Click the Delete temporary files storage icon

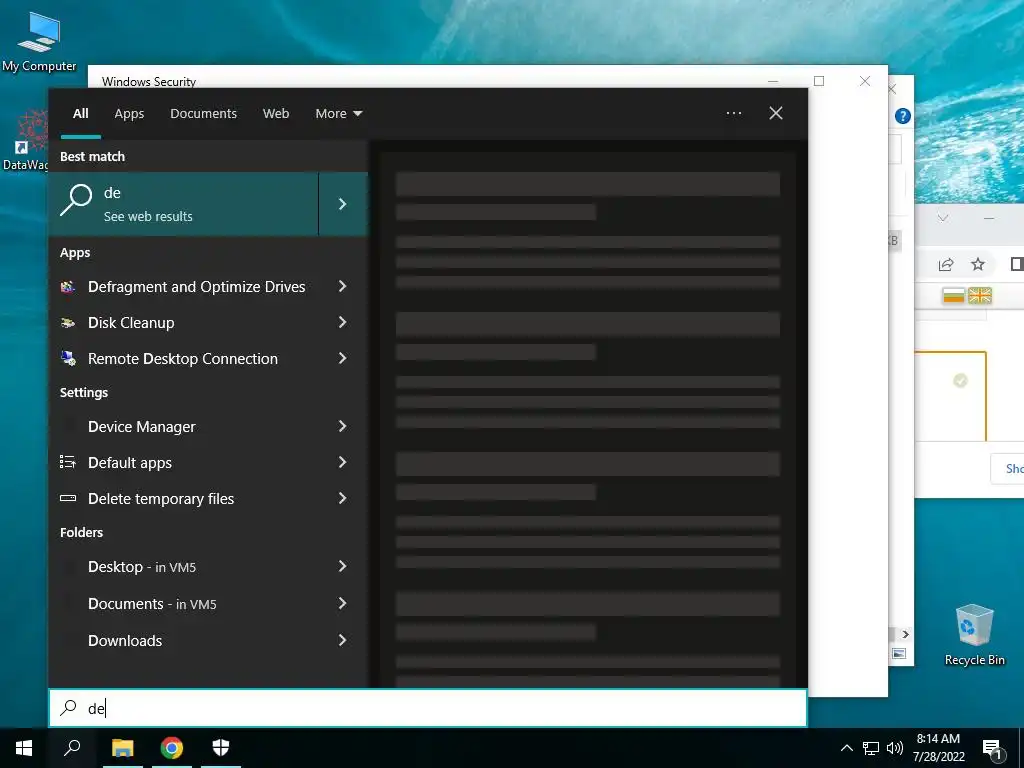pos(68,498)
